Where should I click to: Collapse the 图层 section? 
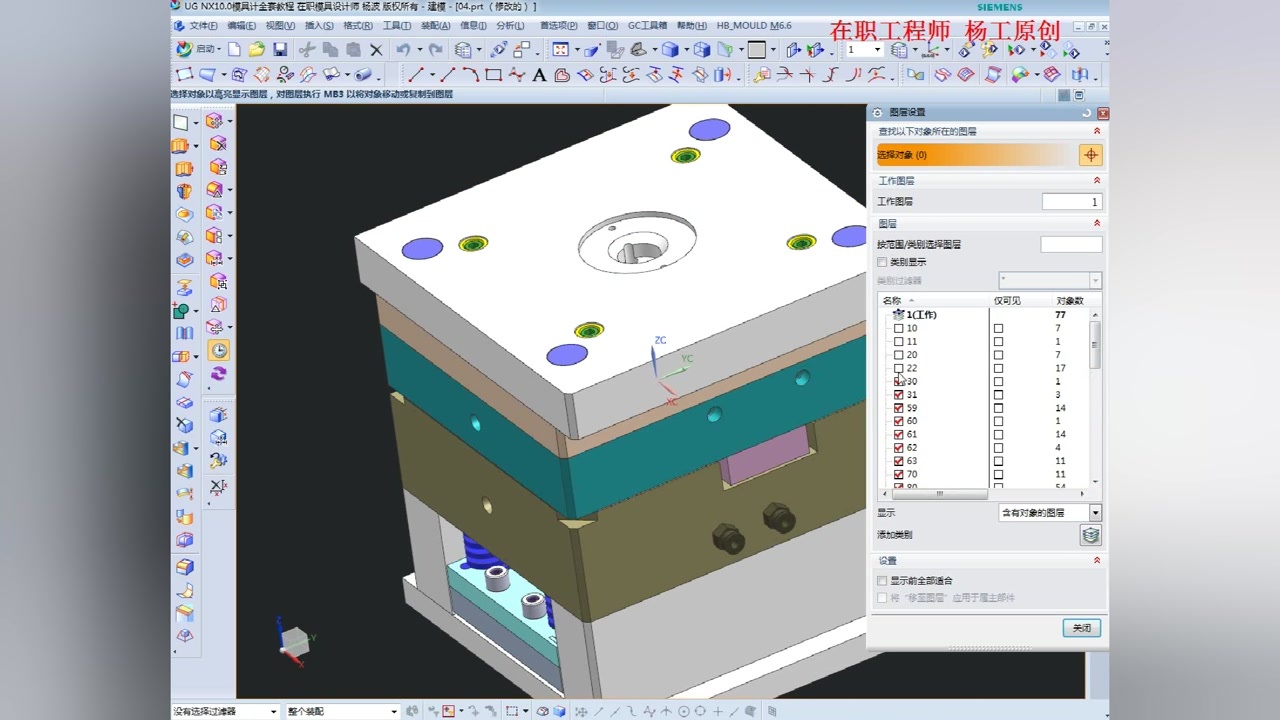coord(1097,224)
